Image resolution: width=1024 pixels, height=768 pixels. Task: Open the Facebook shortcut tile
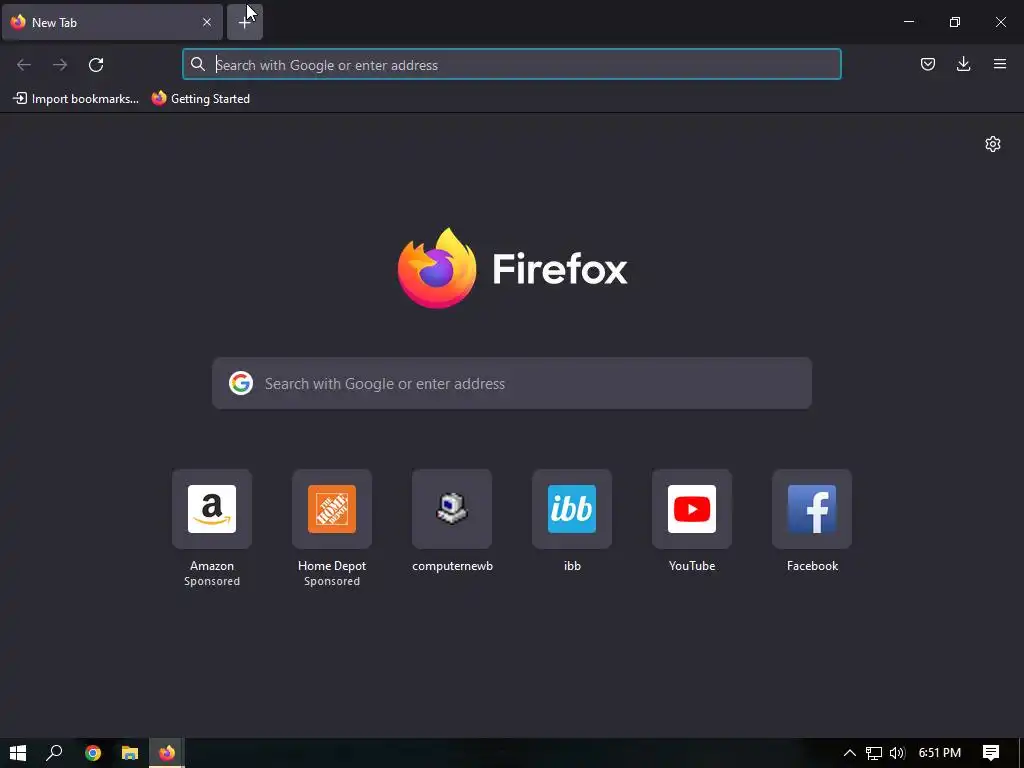click(x=812, y=509)
